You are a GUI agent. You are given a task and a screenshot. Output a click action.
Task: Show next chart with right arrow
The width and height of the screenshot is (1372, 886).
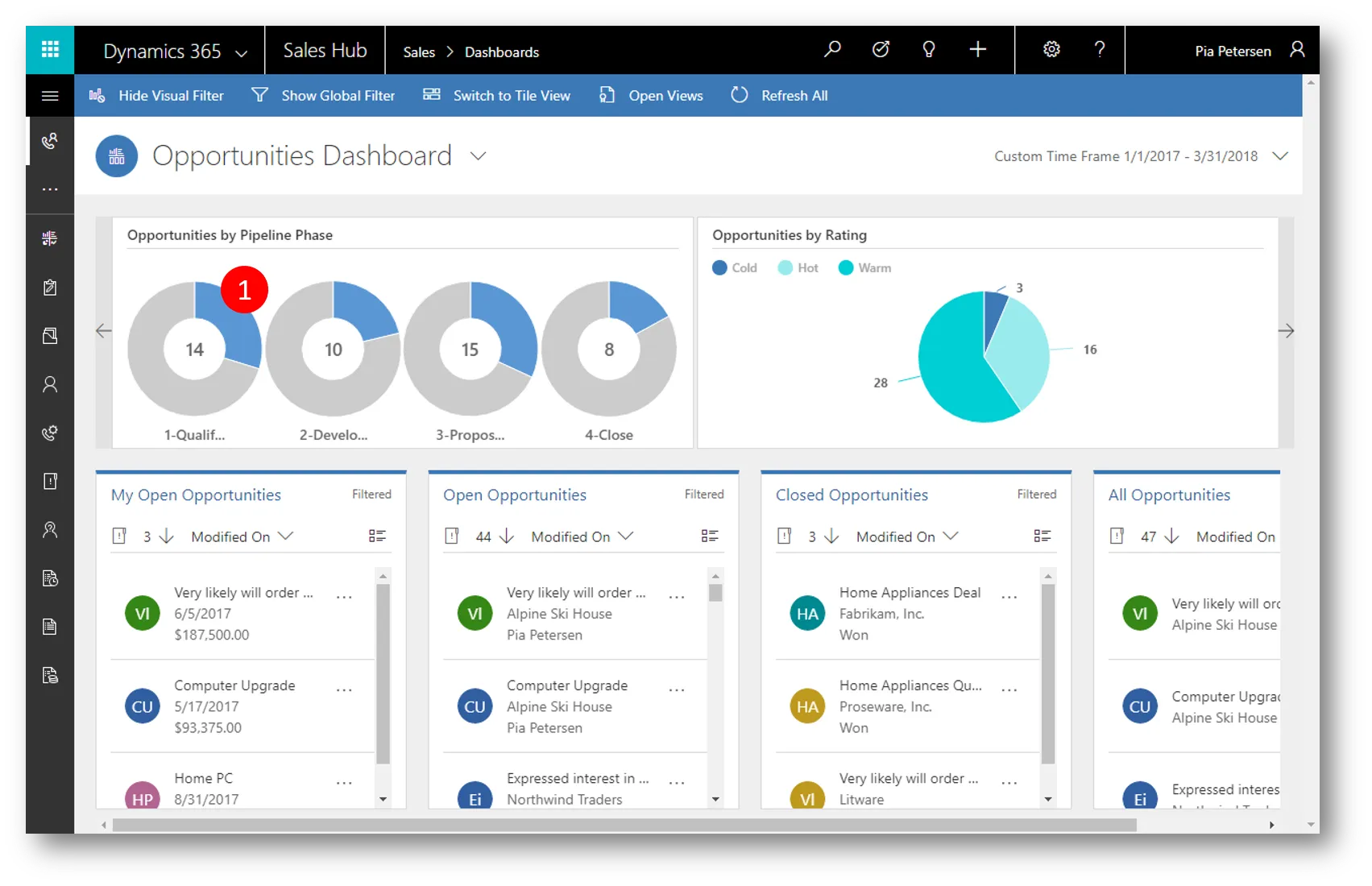point(1287,331)
